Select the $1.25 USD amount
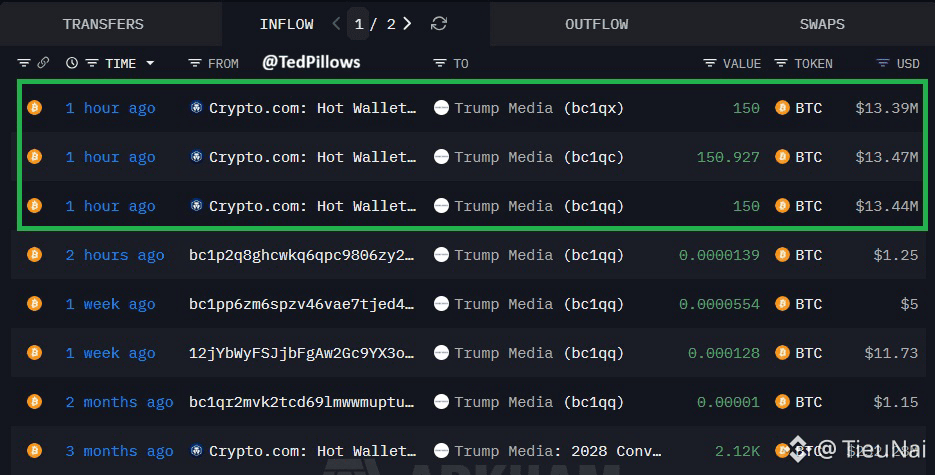Viewport: 935px width, 475px height. point(896,255)
